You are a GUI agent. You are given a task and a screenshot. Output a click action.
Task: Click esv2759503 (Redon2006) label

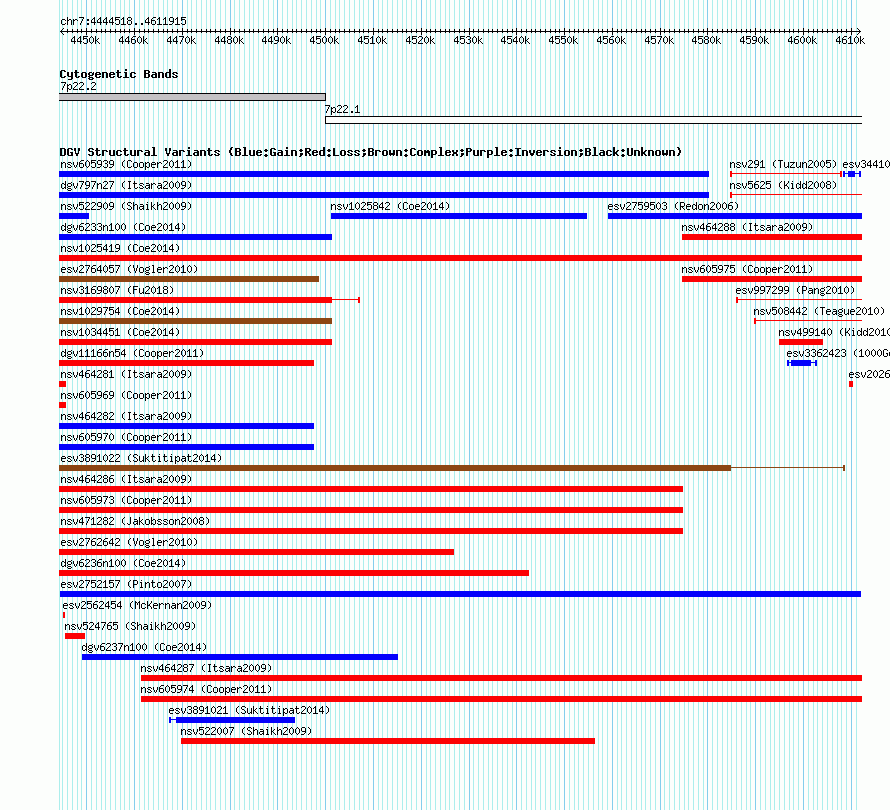tap(673, 207)
